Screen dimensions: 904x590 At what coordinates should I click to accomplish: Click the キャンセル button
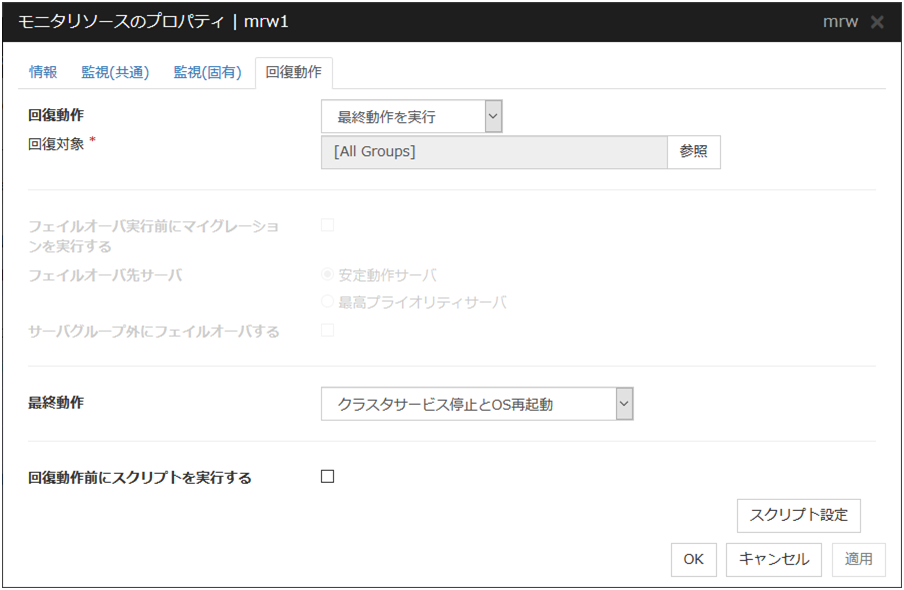[x=774, y=560]
